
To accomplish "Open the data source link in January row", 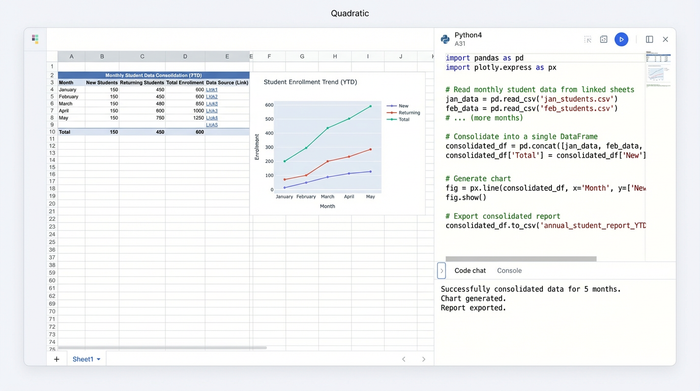I will tap(212, 90).
